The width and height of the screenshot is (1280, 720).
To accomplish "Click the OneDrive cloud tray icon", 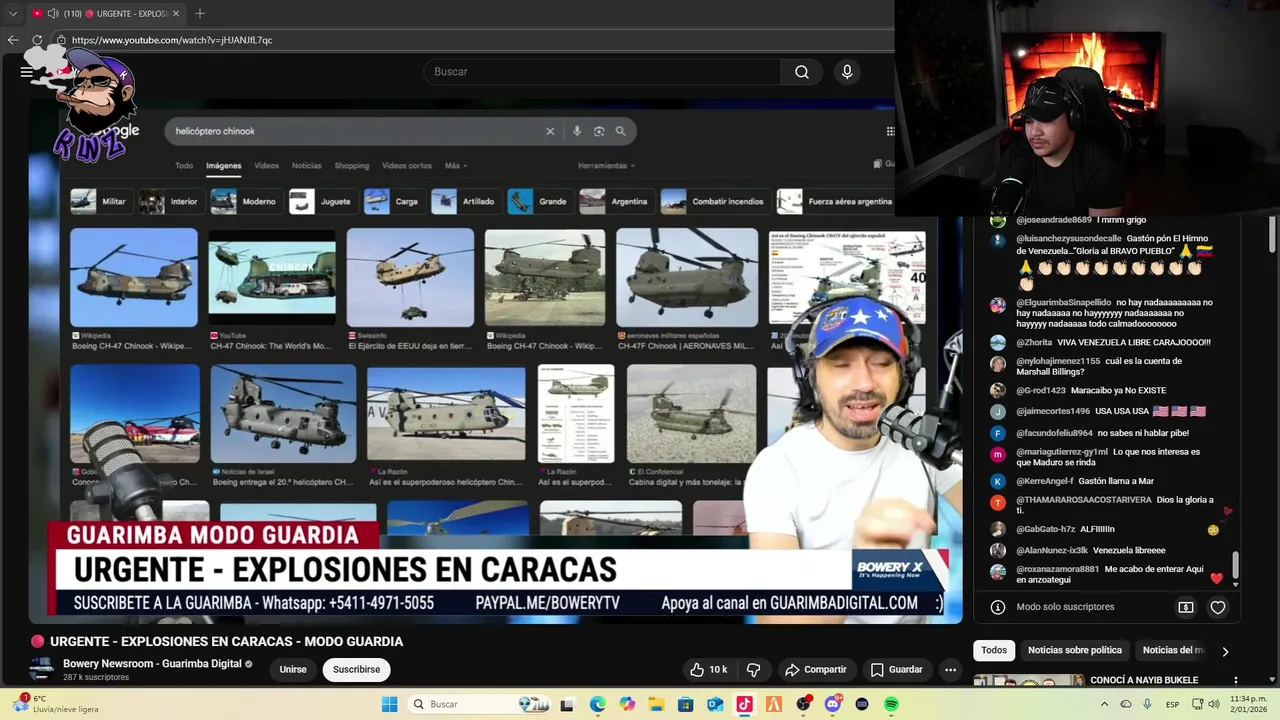I will click(x=1126, y=704).
